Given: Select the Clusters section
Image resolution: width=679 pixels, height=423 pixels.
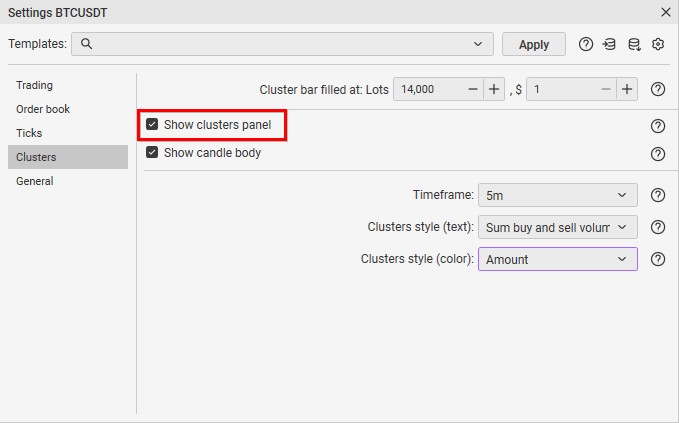Looking at the screenshot, I should tap(68, 157).
